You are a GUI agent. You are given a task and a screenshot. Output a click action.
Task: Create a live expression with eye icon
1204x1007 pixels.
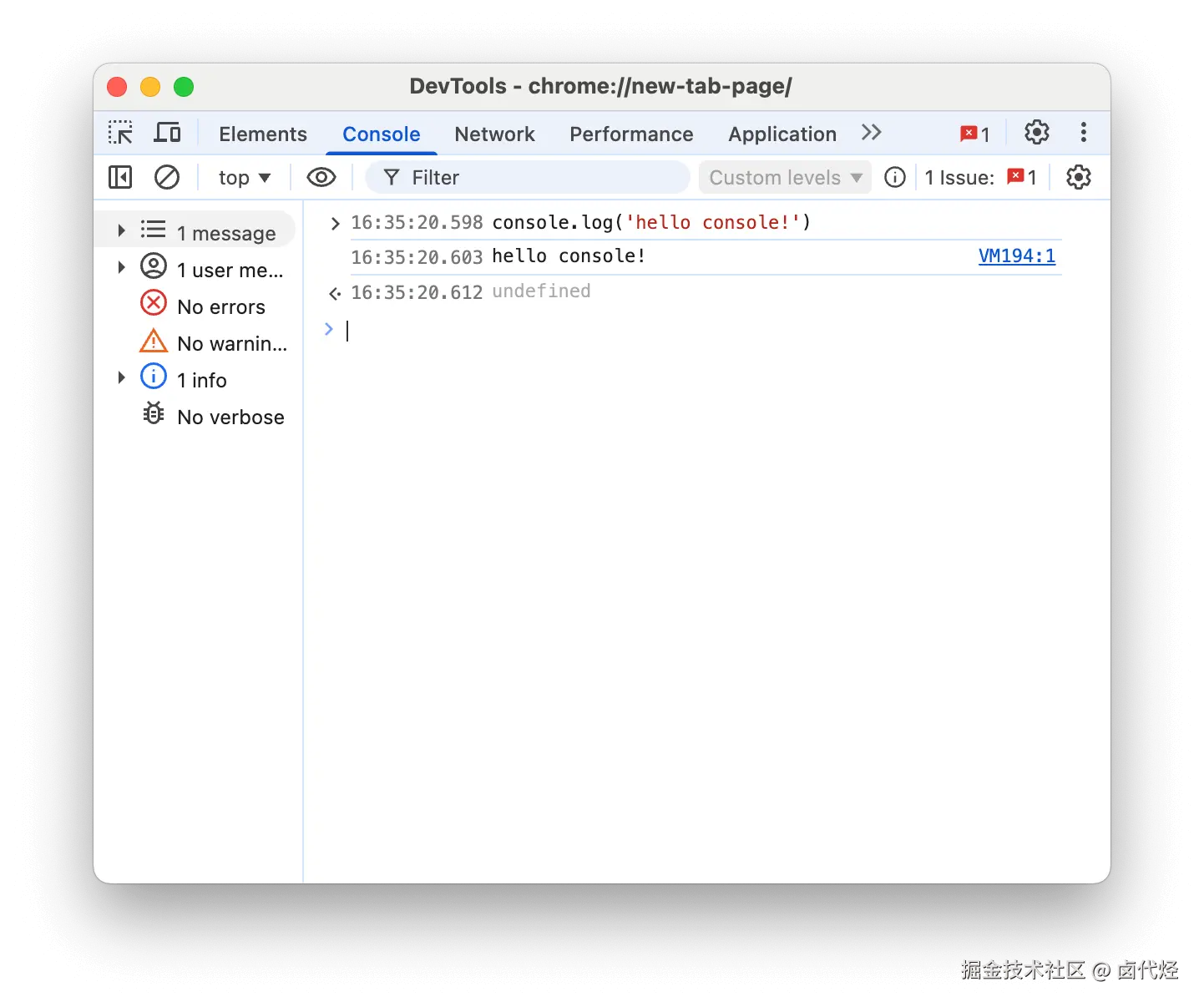click(x=321, y=177)
